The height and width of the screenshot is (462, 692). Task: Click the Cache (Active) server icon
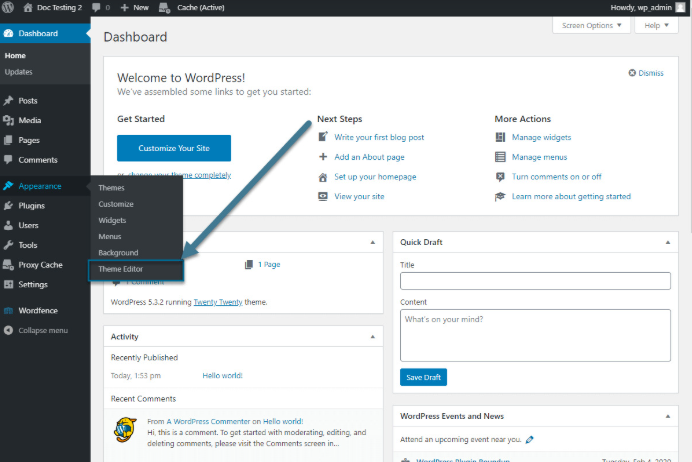click(x=164, y=8)
